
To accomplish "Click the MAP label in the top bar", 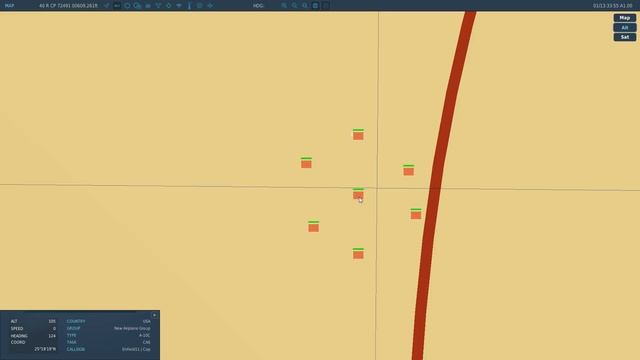I will tap(9, 6).
